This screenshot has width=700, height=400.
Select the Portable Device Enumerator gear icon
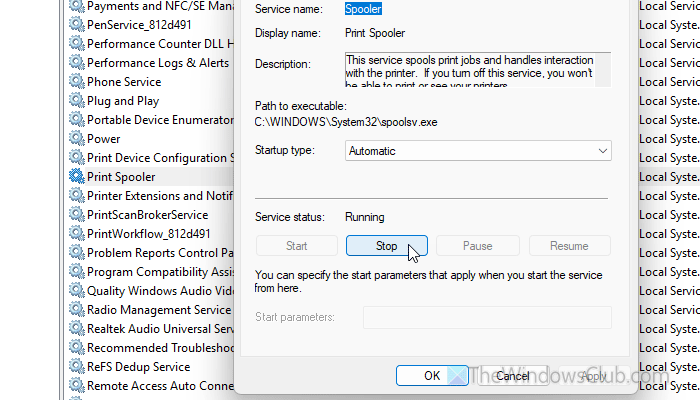point(77,120)
